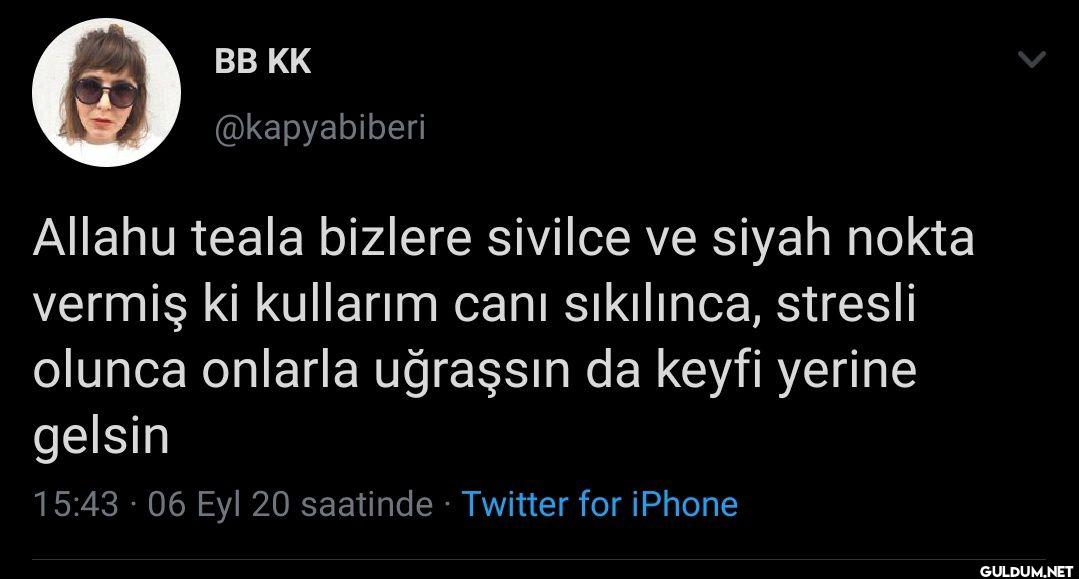The width and height of the screenshot is (1079, 579).
Task: Select the word 'onlarla' in the tweet
Action: point(280,370)
